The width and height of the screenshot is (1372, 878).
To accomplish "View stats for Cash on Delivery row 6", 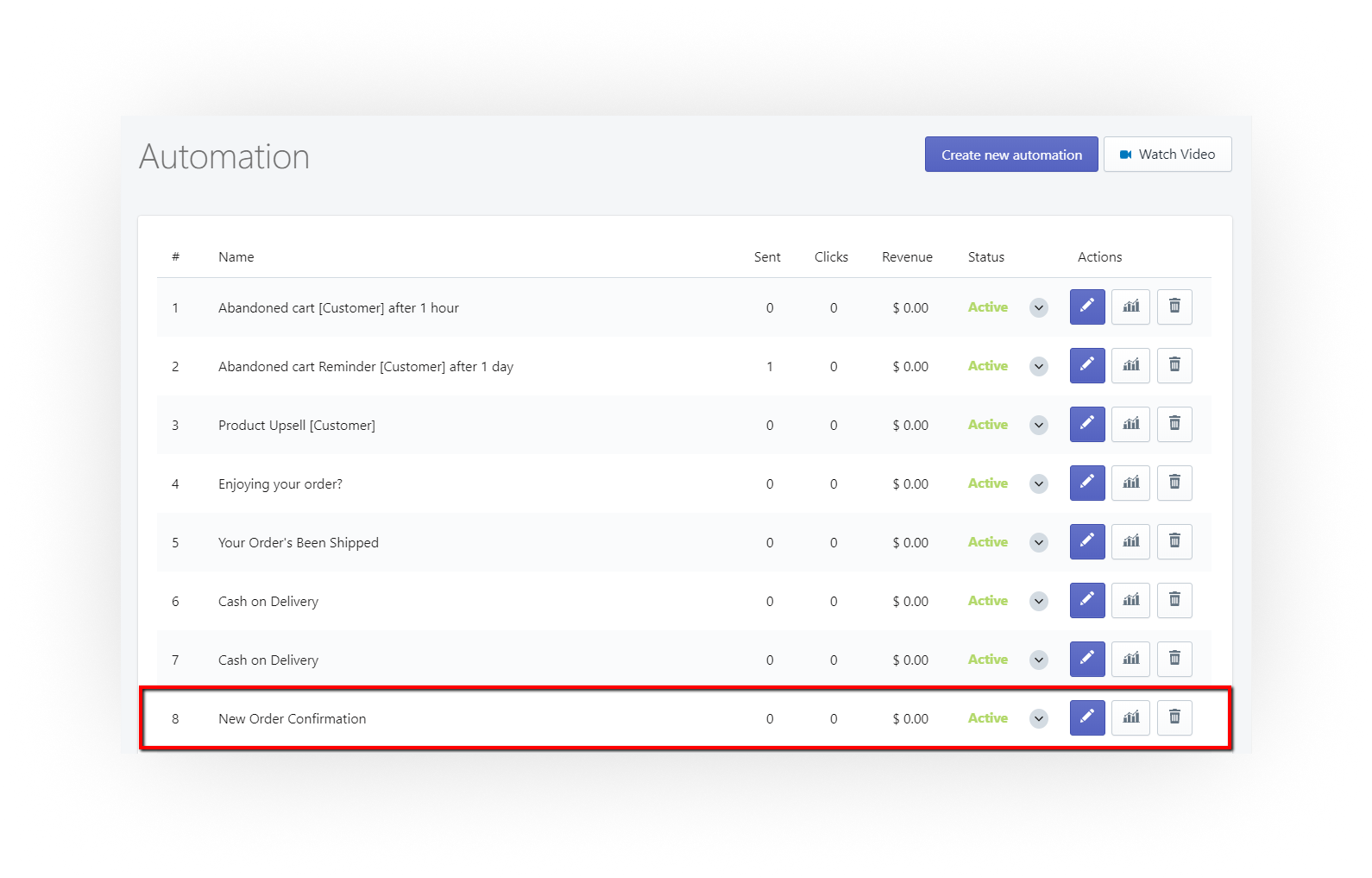I will tap(1130, 600).
